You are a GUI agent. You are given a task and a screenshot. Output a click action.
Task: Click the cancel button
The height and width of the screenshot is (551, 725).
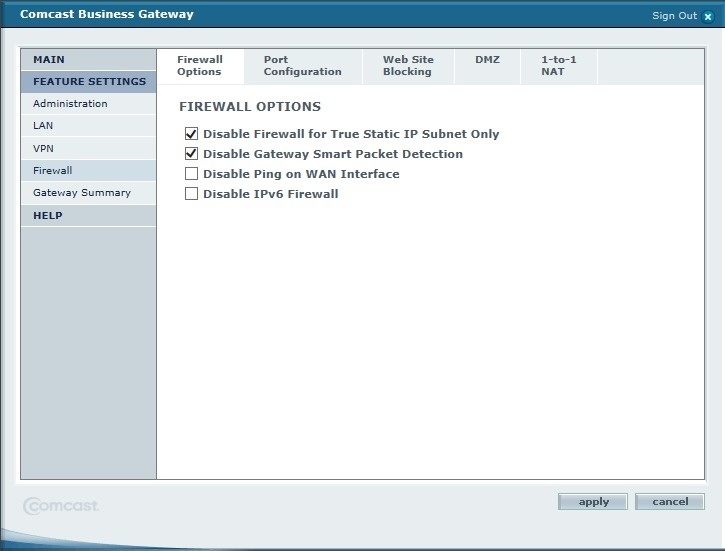[x=670, y=502]
